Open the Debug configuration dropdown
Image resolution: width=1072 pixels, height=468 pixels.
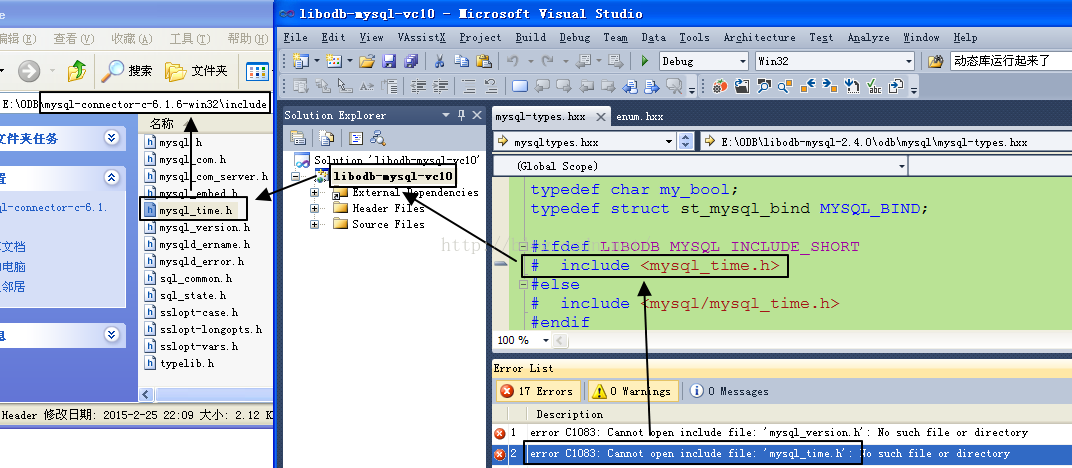743,61
